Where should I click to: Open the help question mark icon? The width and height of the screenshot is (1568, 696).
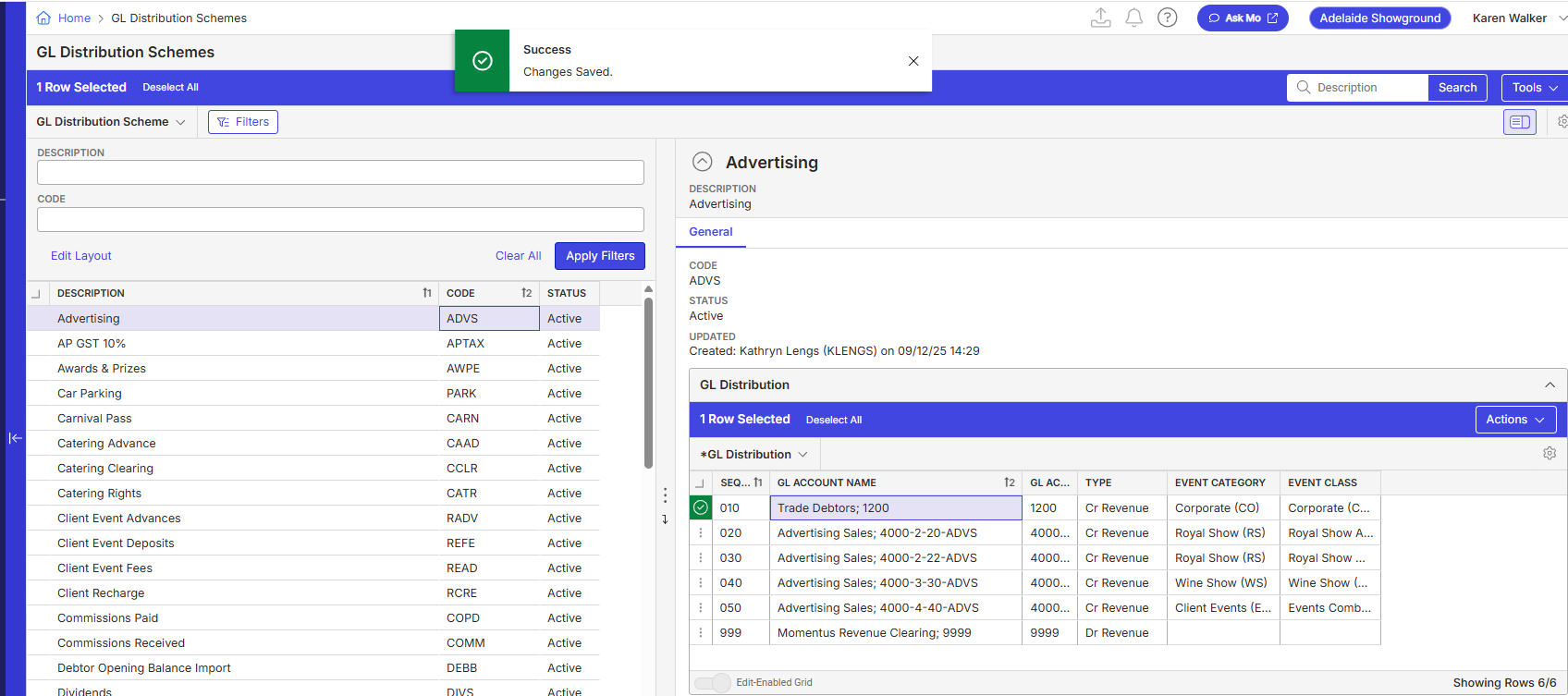pos(1168,18)
